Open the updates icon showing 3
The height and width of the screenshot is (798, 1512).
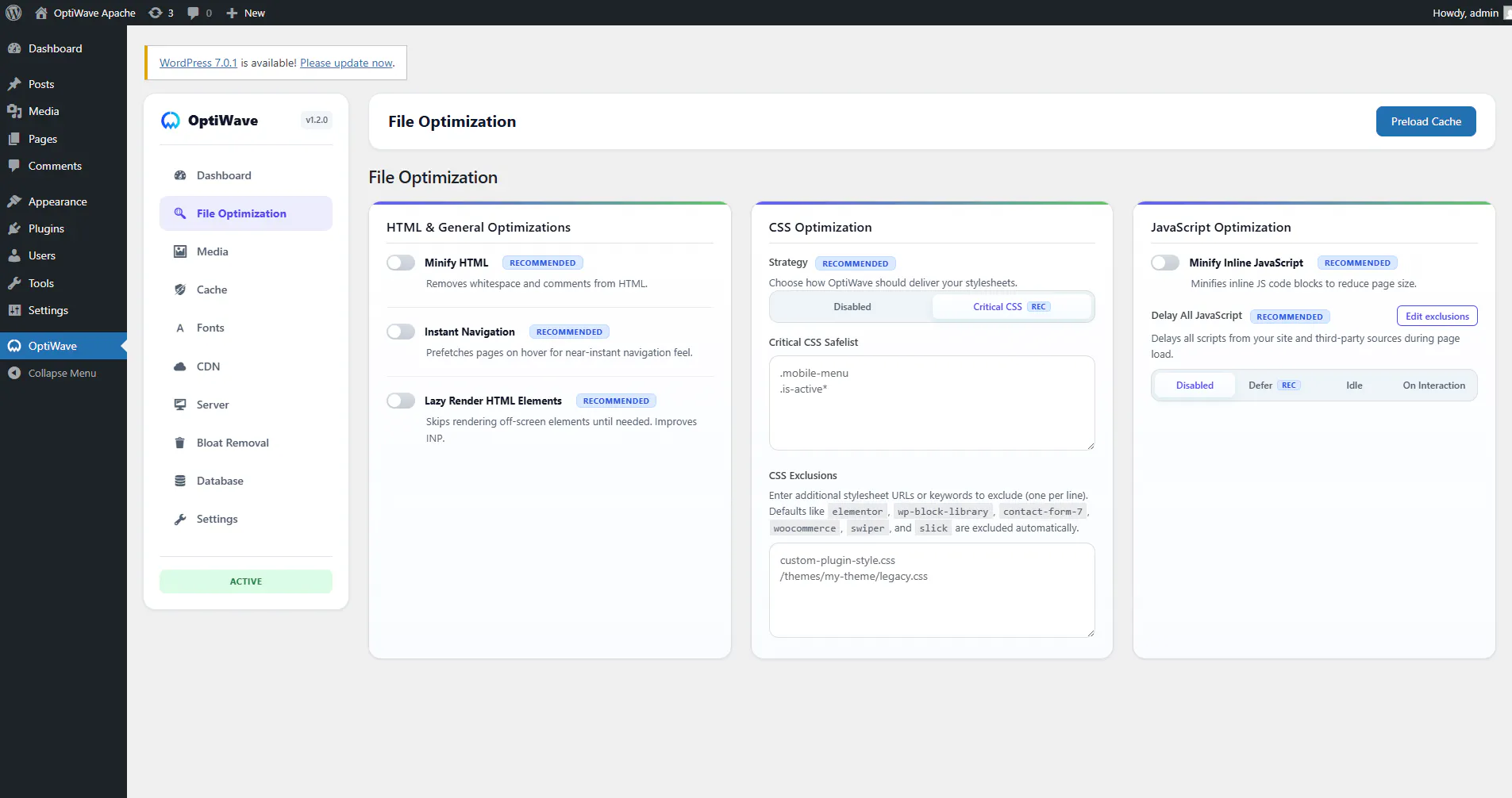(x=156, y=13)
